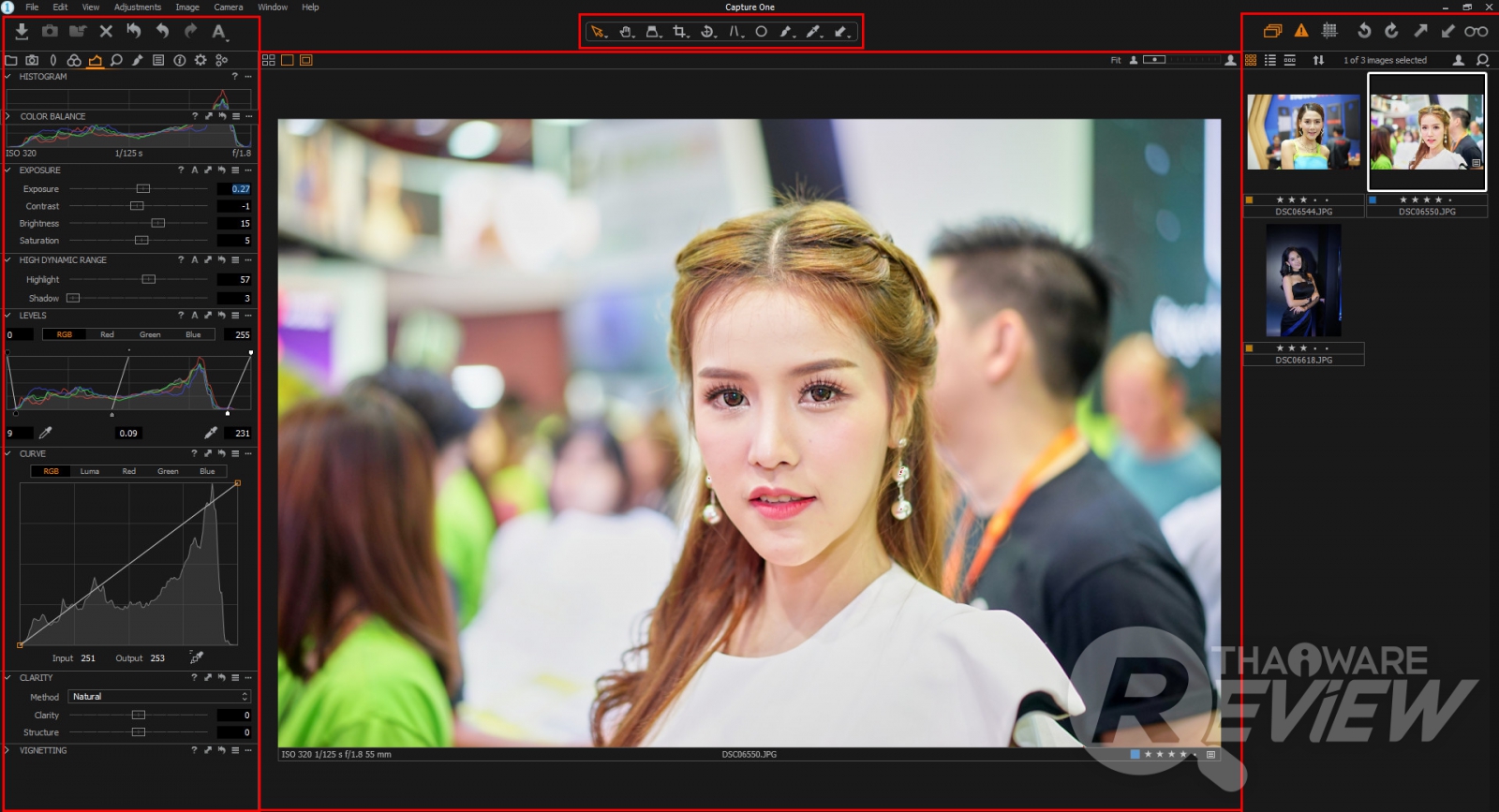
Task: Pick shadow point with Levels left eyedropper
Action: [x=45, y=433]
